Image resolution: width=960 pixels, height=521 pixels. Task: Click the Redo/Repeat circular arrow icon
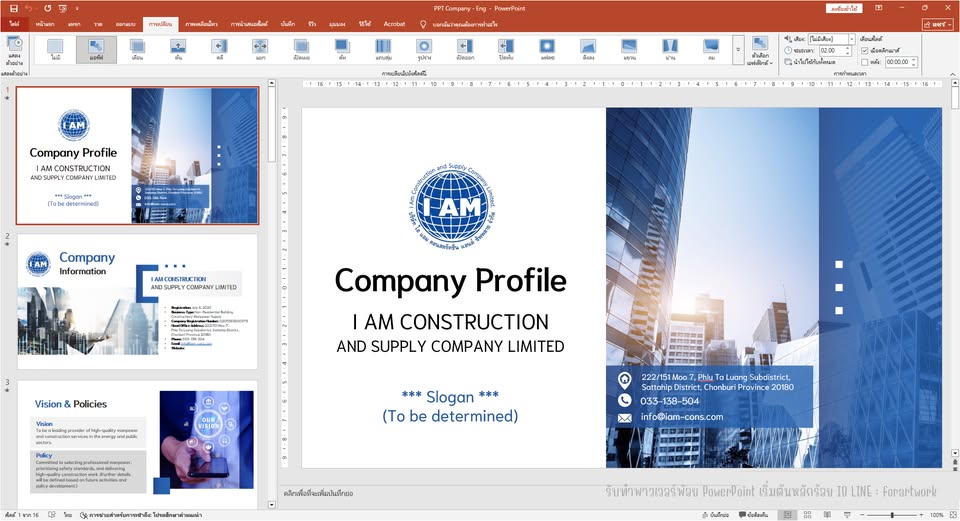(x=47, y=9)
